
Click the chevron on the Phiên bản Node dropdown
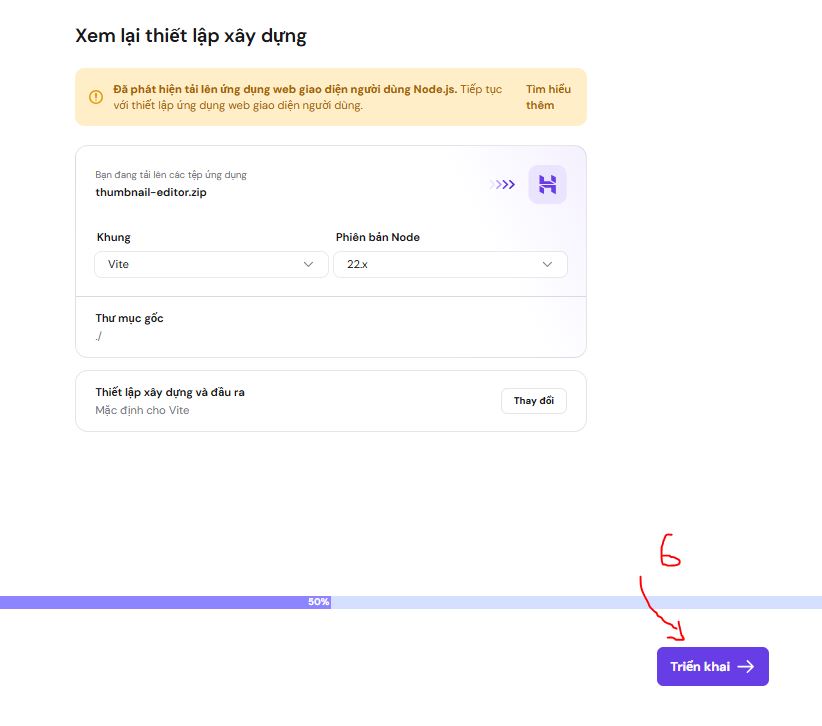[x=547, y=264]
